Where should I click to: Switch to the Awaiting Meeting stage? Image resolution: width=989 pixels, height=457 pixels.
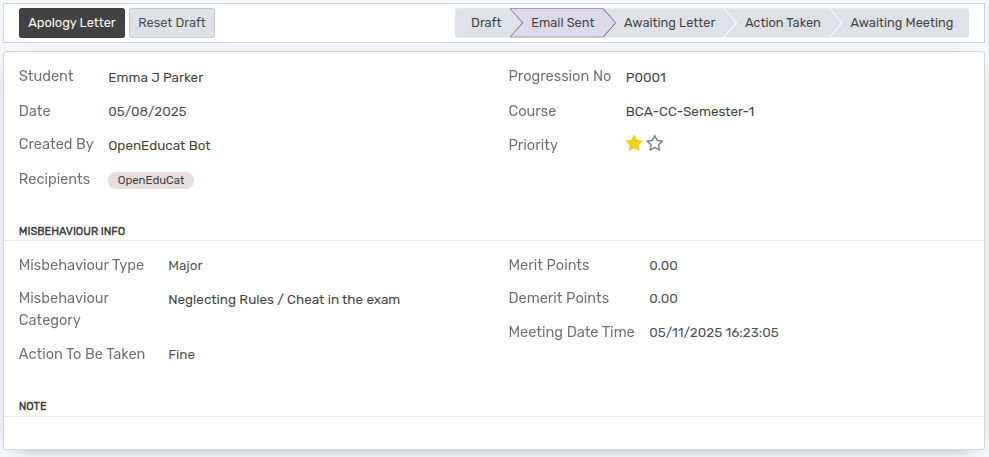click(x=901, y=23)
